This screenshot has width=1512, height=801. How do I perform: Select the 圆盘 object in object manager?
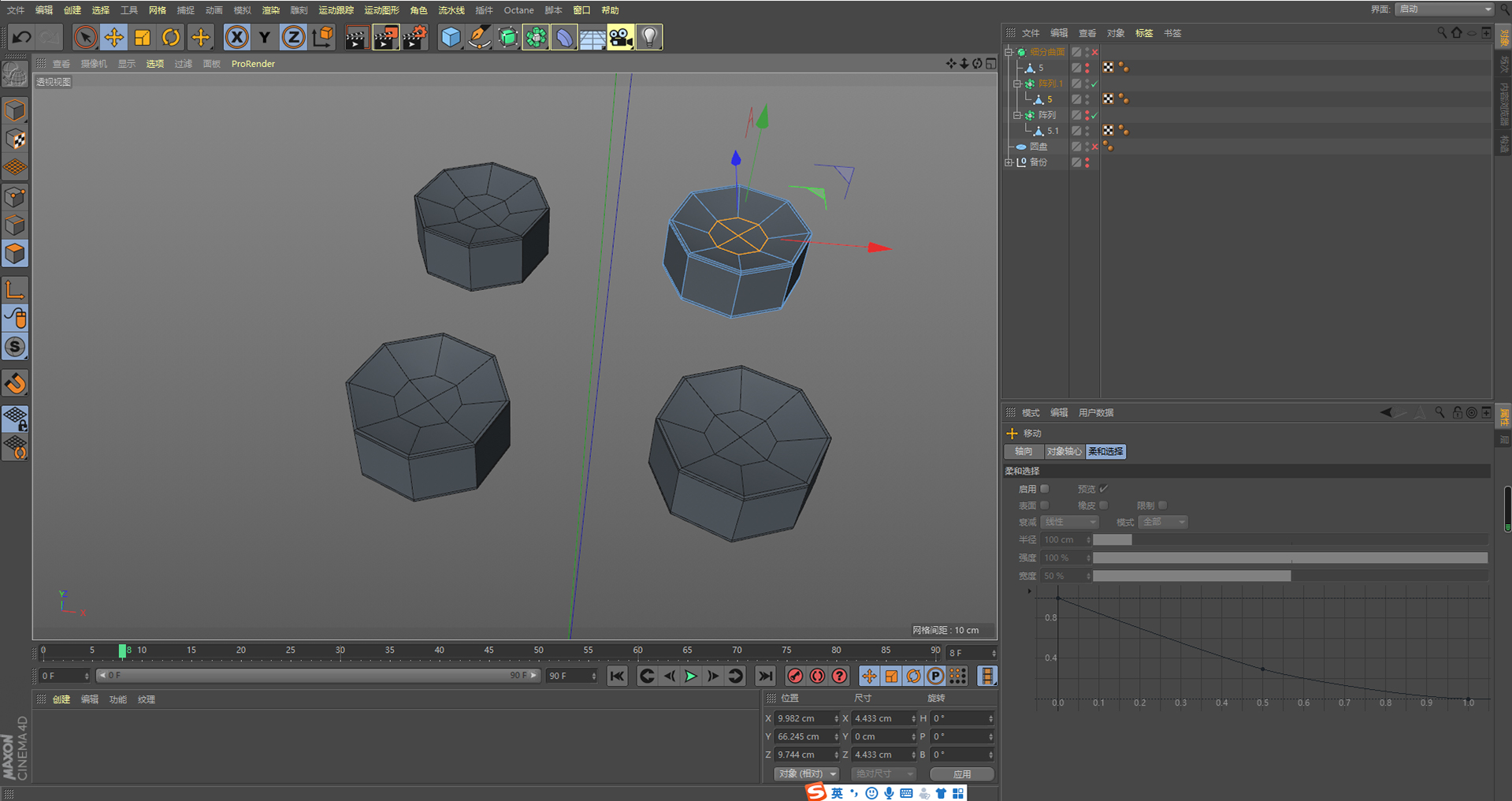(1038, 147)
